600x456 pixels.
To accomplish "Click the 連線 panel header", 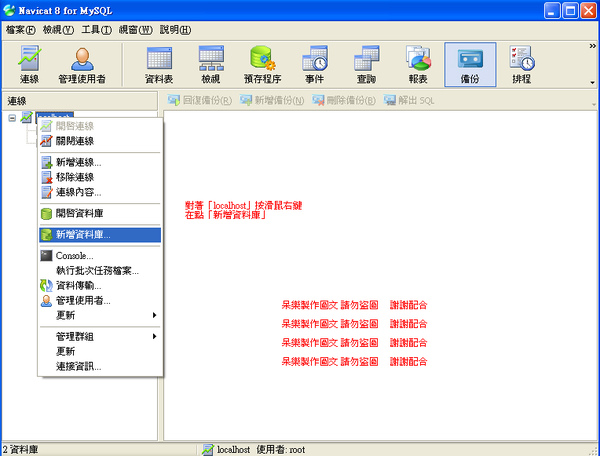I will (x=80, y=101).
